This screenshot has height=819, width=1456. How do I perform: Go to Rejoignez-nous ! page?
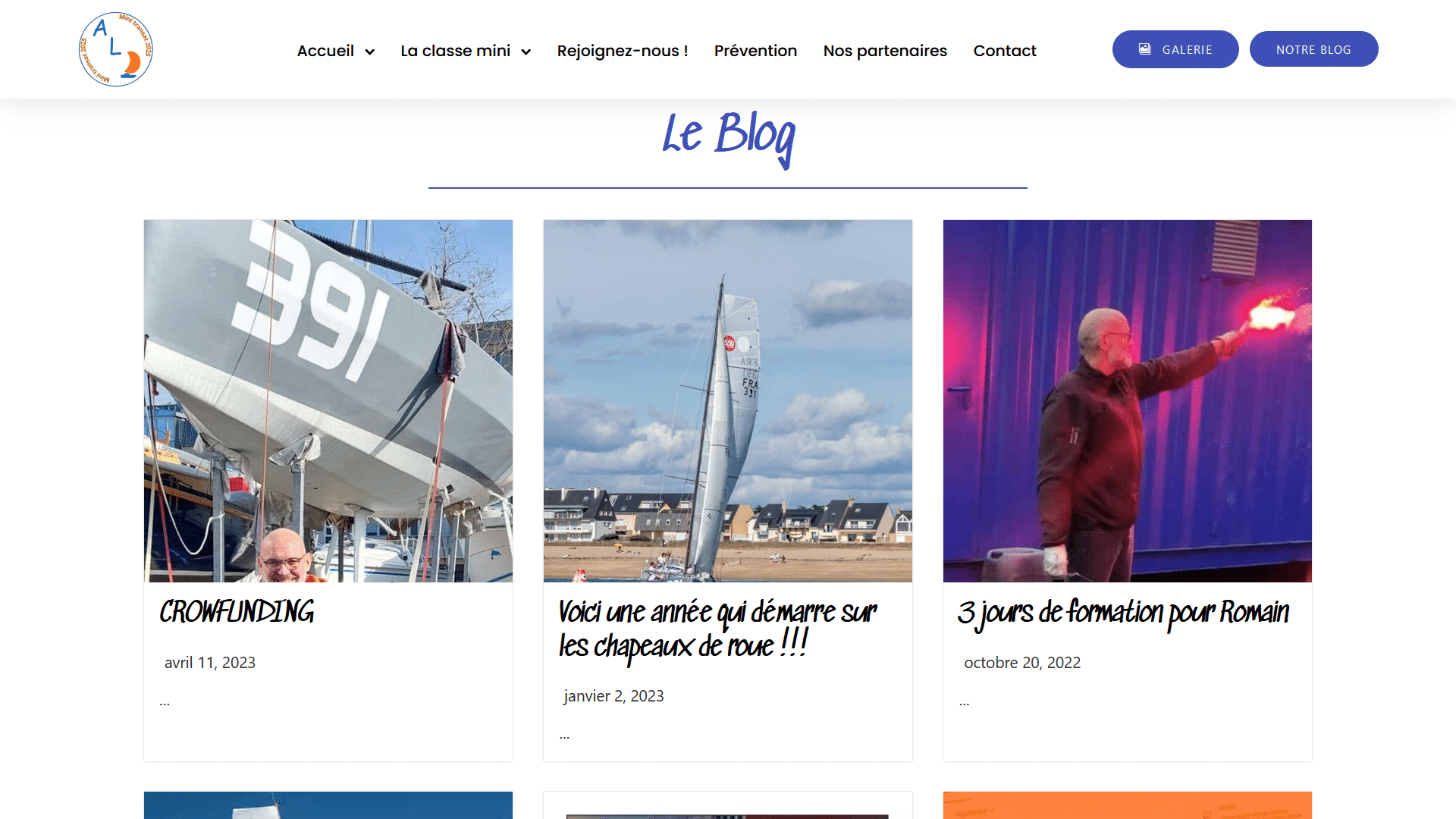pyautogui.click(x=623, y=51)
